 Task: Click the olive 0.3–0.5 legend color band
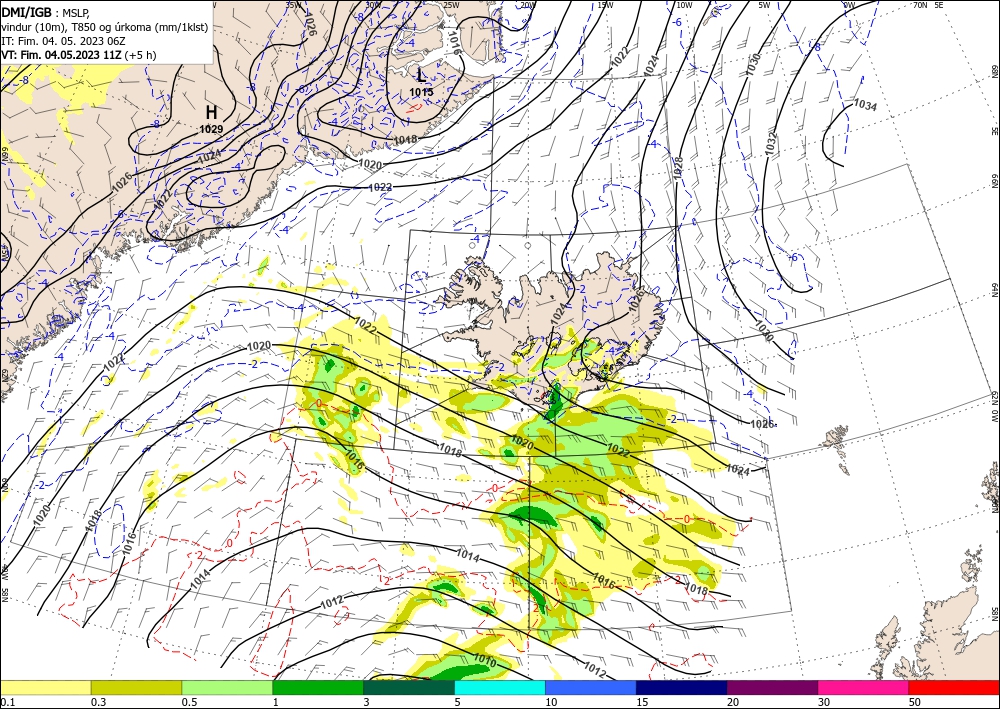pos(136,687)
